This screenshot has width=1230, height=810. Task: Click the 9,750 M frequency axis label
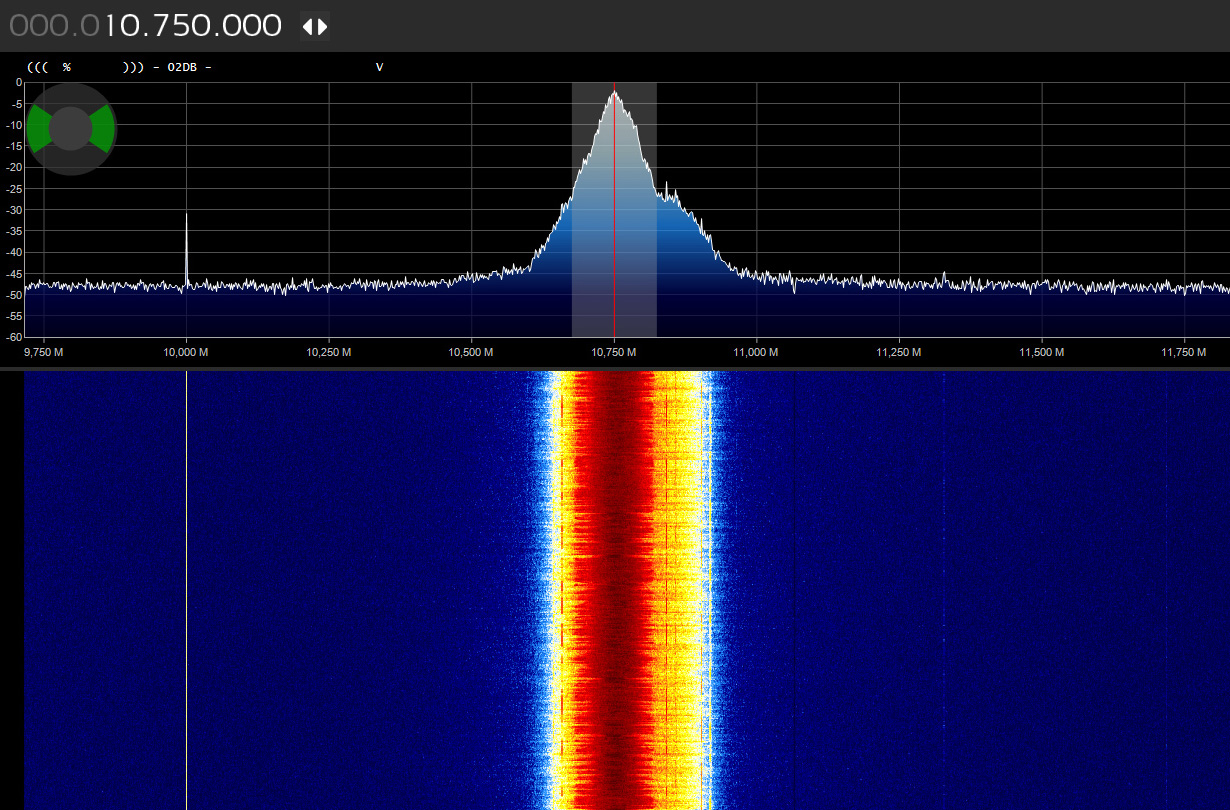(x=44, y=353)
